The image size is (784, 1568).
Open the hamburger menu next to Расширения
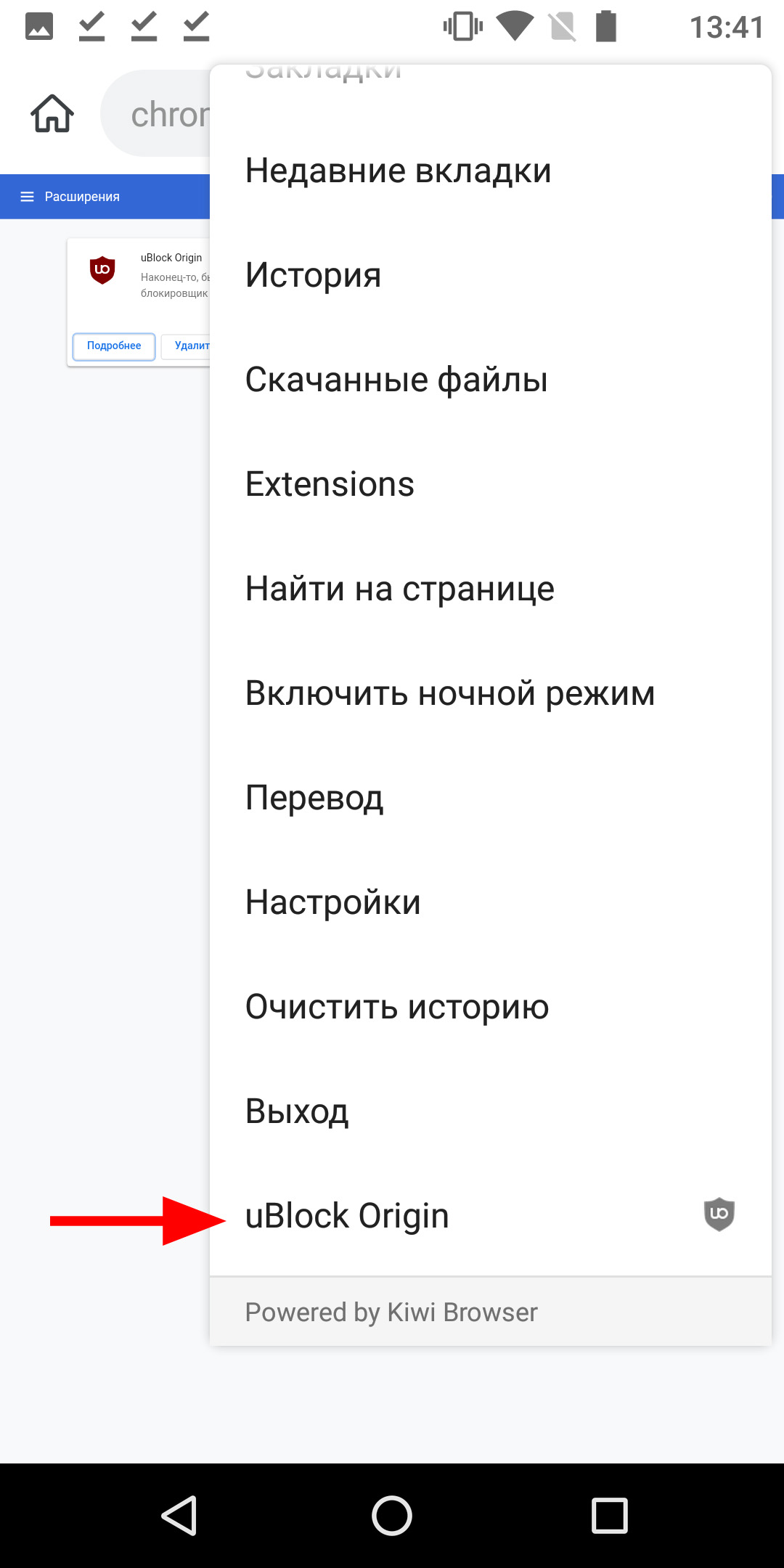(x=28, y=197)
